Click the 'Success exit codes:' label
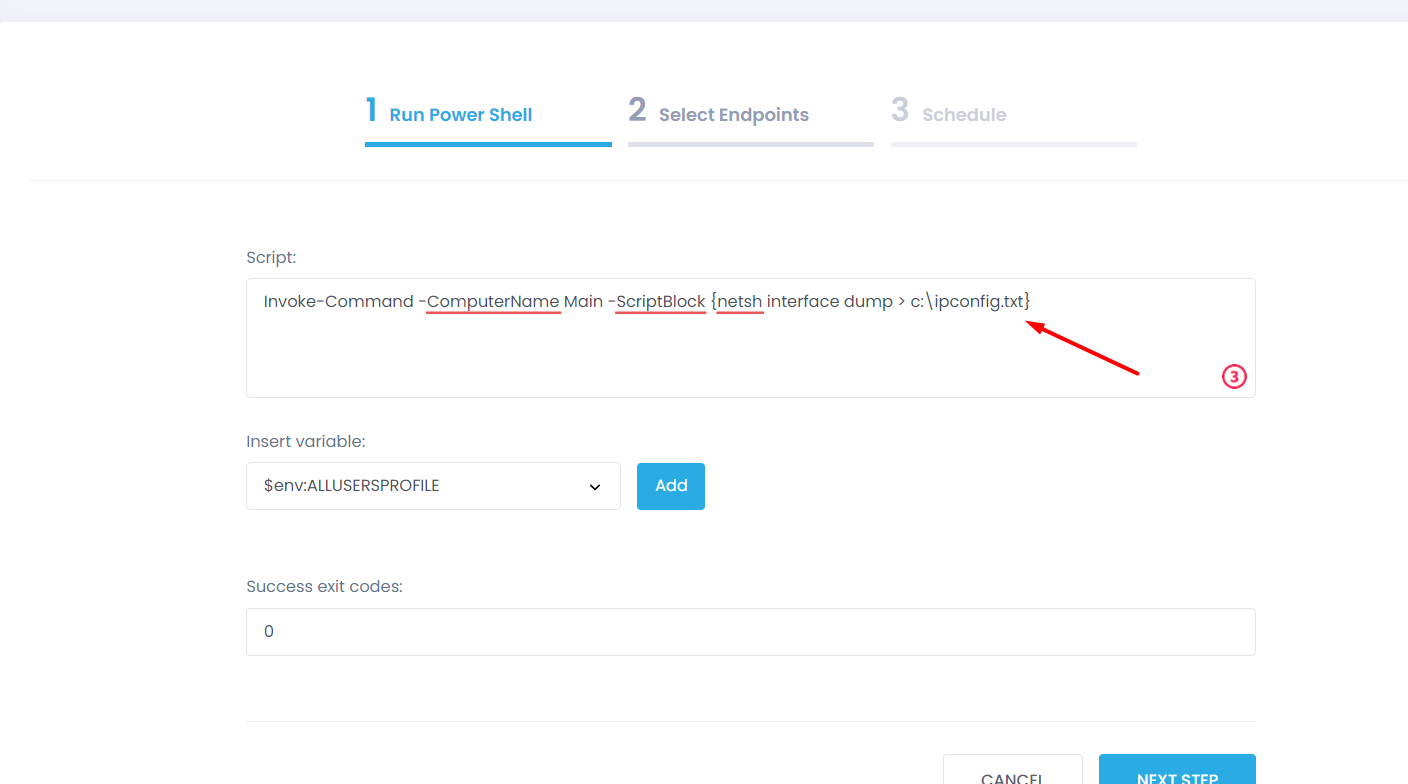The height and width of the screenshot is (784, 1408). [324, 586]
